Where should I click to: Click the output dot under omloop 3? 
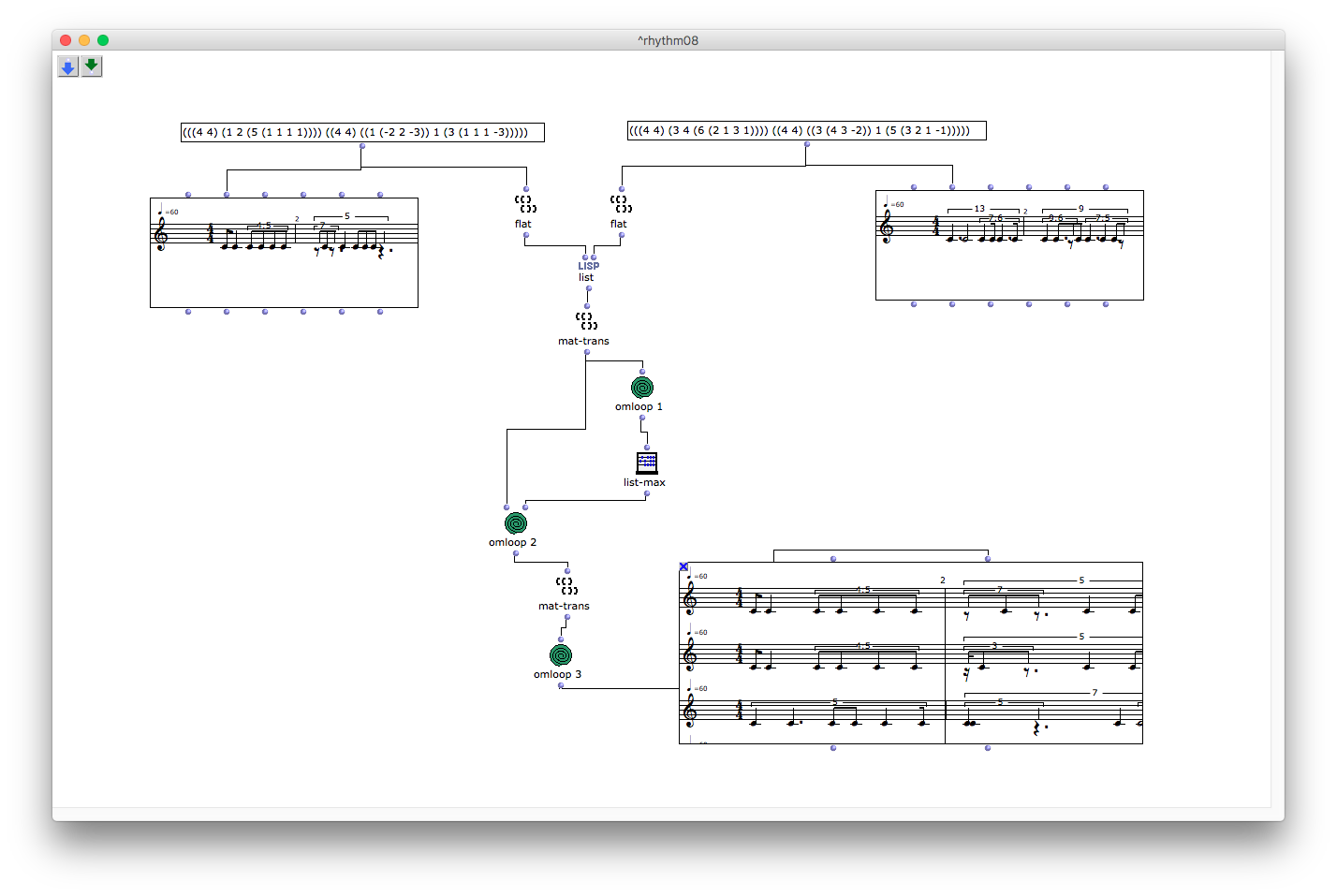(x=561, y=685)
